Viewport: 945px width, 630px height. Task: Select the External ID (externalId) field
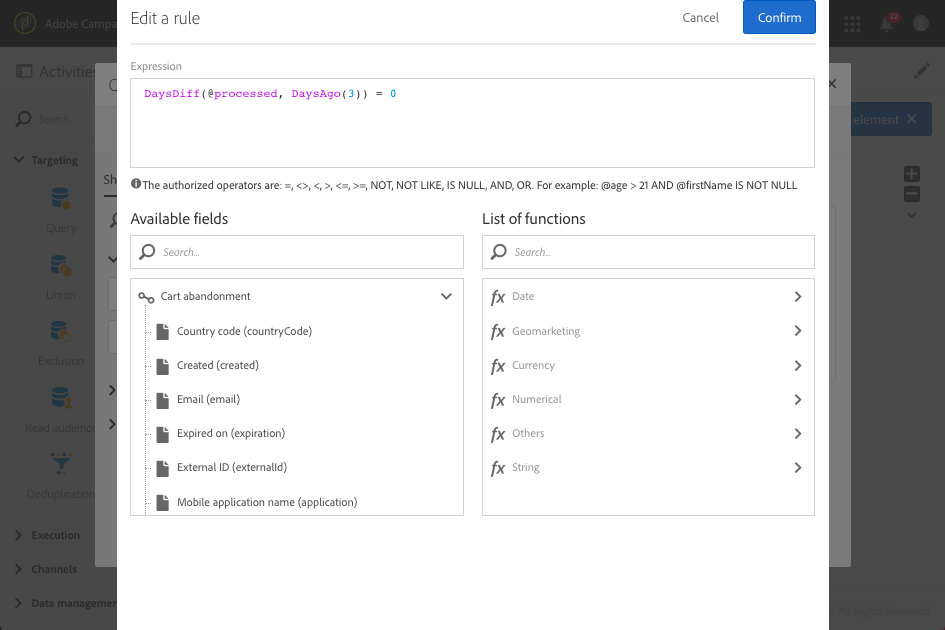pos(231,467)
